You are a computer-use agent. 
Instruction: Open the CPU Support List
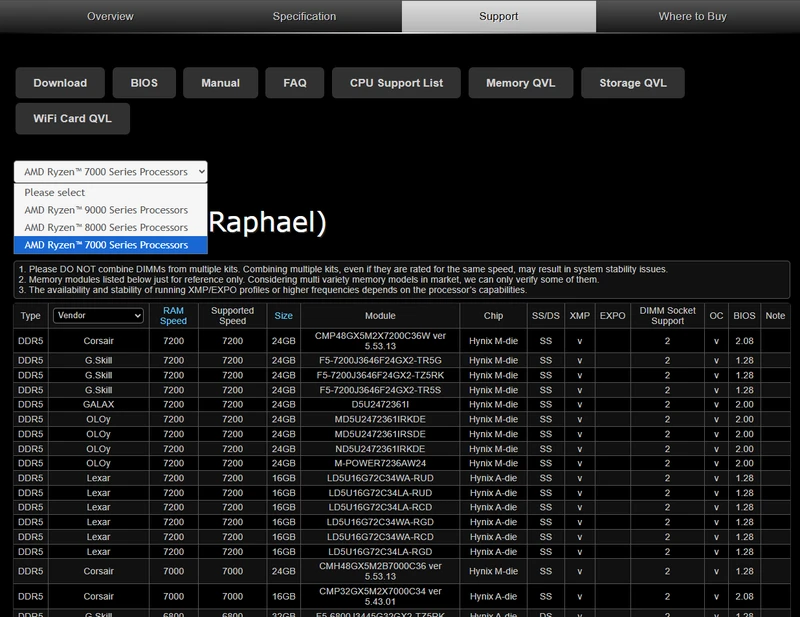(x=396, y=83)
